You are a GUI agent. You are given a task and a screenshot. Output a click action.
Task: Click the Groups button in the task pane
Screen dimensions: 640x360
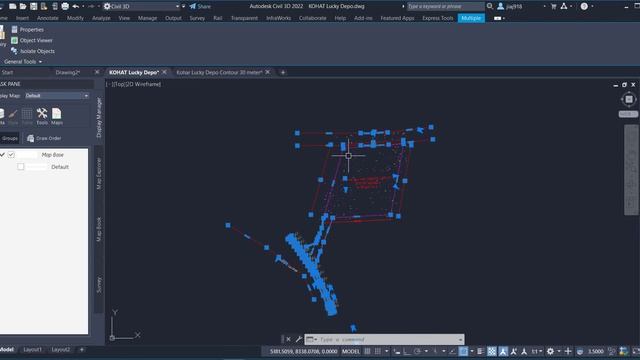[10, 138]
